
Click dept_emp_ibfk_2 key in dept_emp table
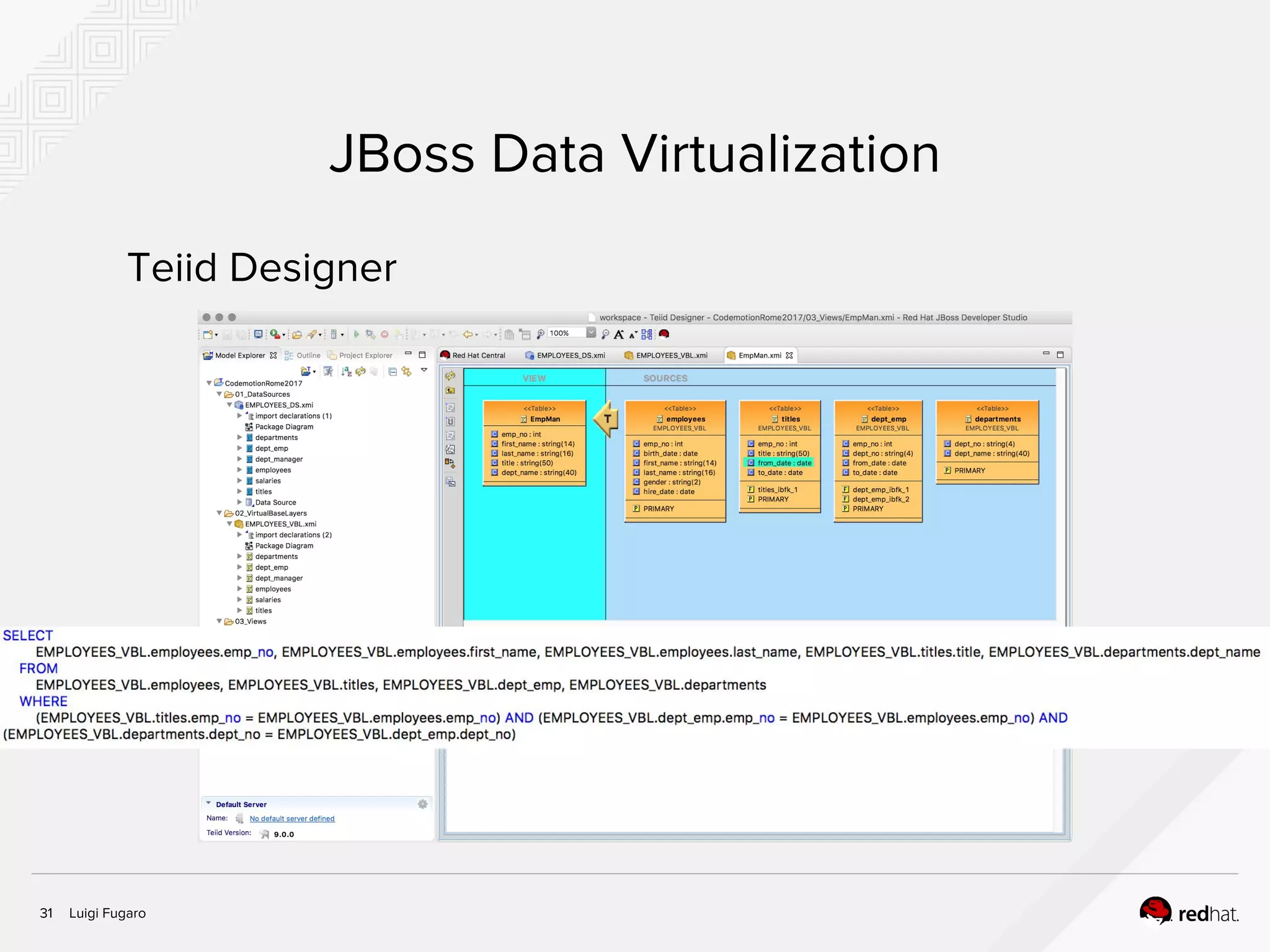pos(876,499)
